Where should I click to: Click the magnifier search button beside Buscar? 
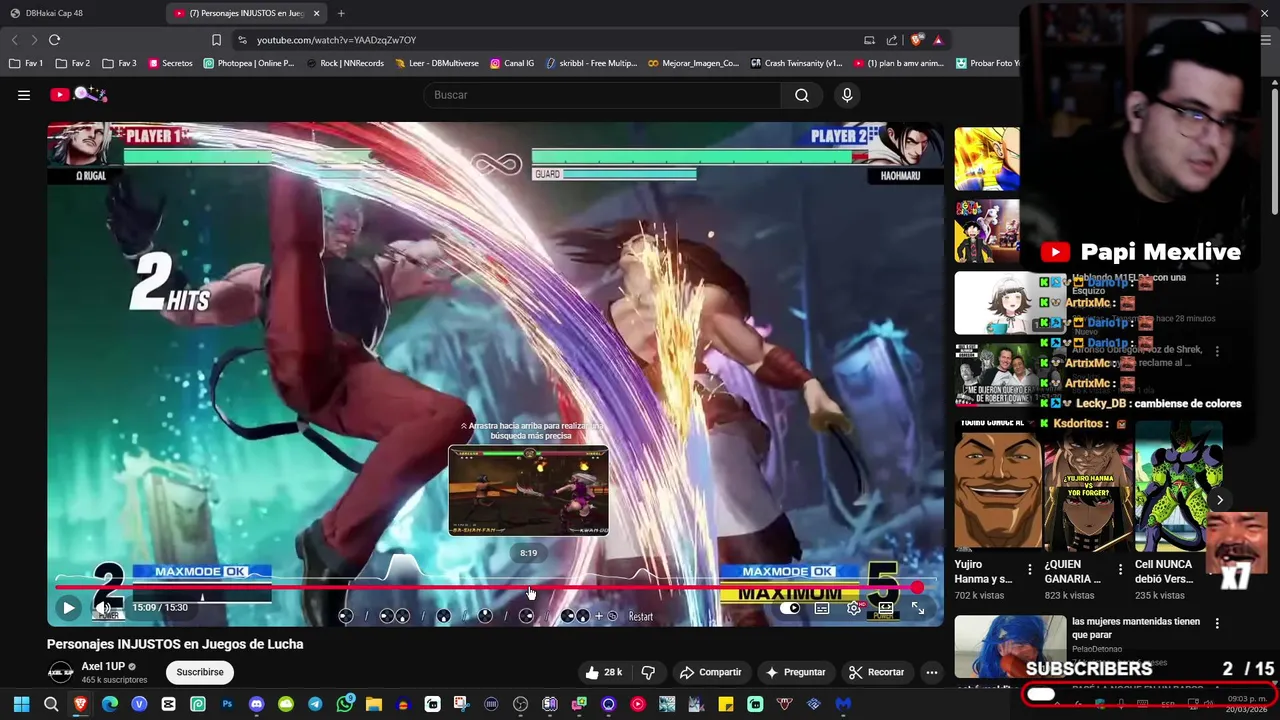pos(802,95)
